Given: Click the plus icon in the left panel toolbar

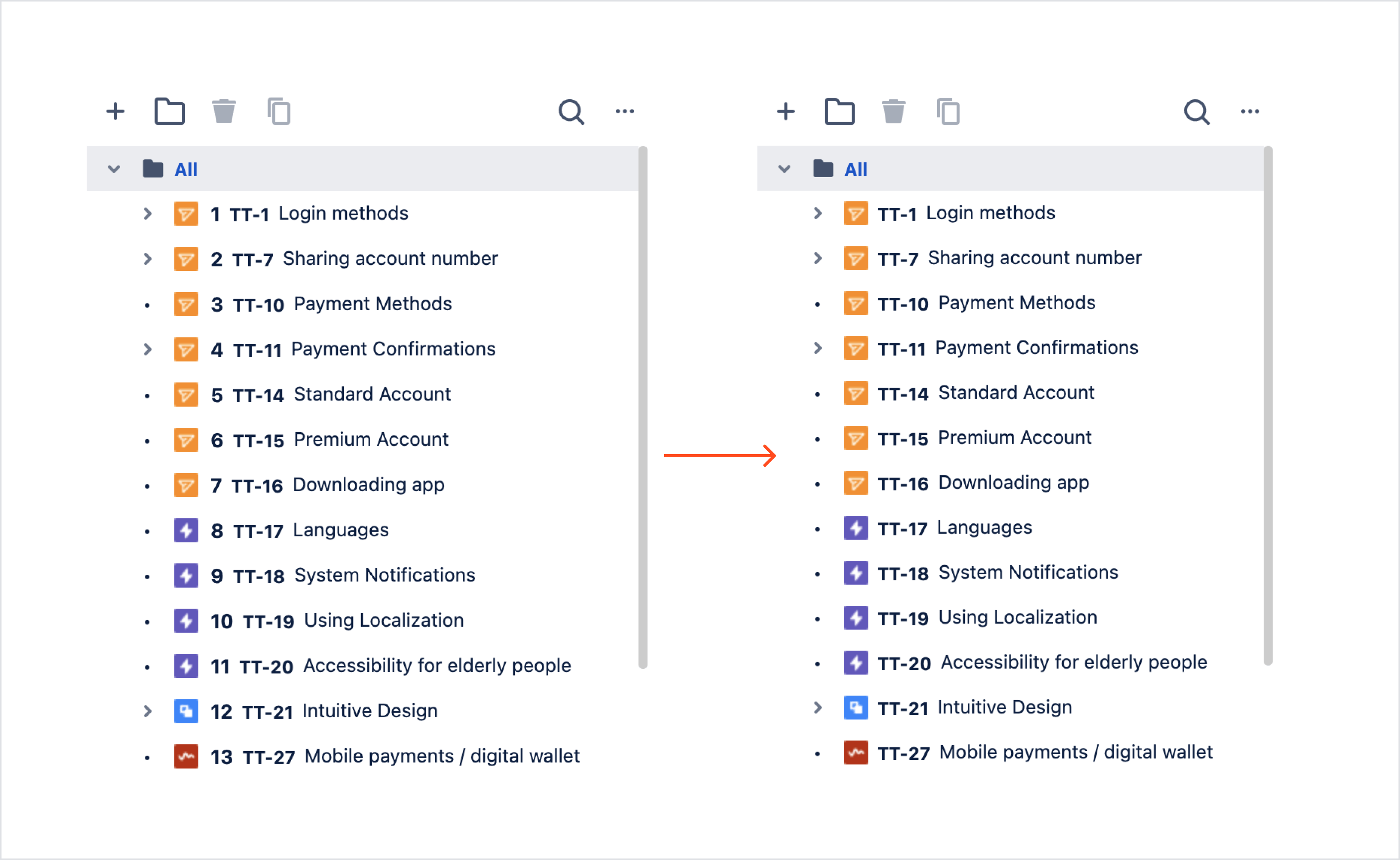Looking at the screenshot, I should click(x=116, y=111).
